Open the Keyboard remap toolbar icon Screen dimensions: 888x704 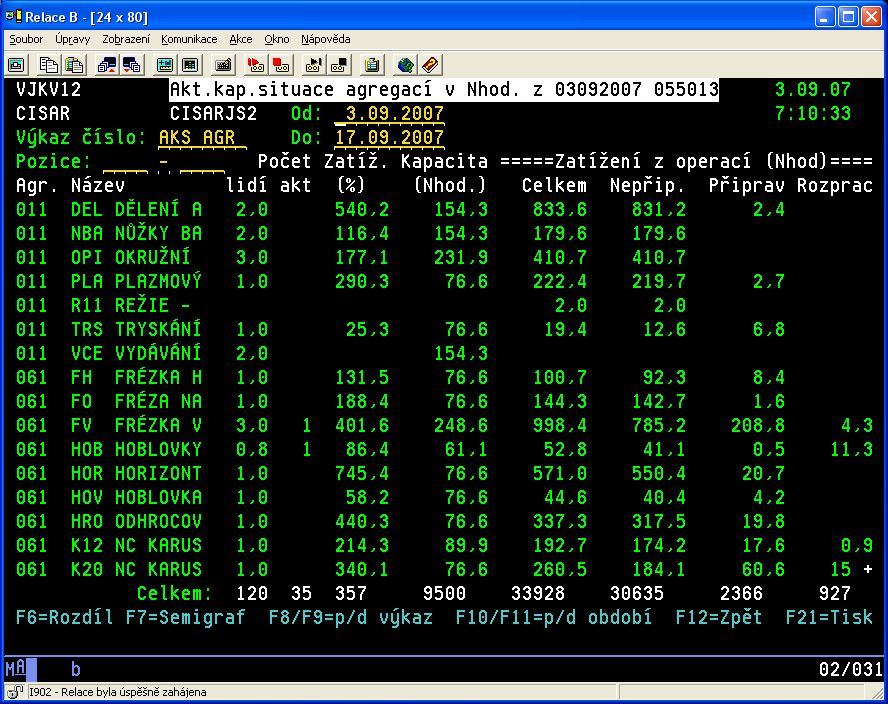(x=223, y=65)
